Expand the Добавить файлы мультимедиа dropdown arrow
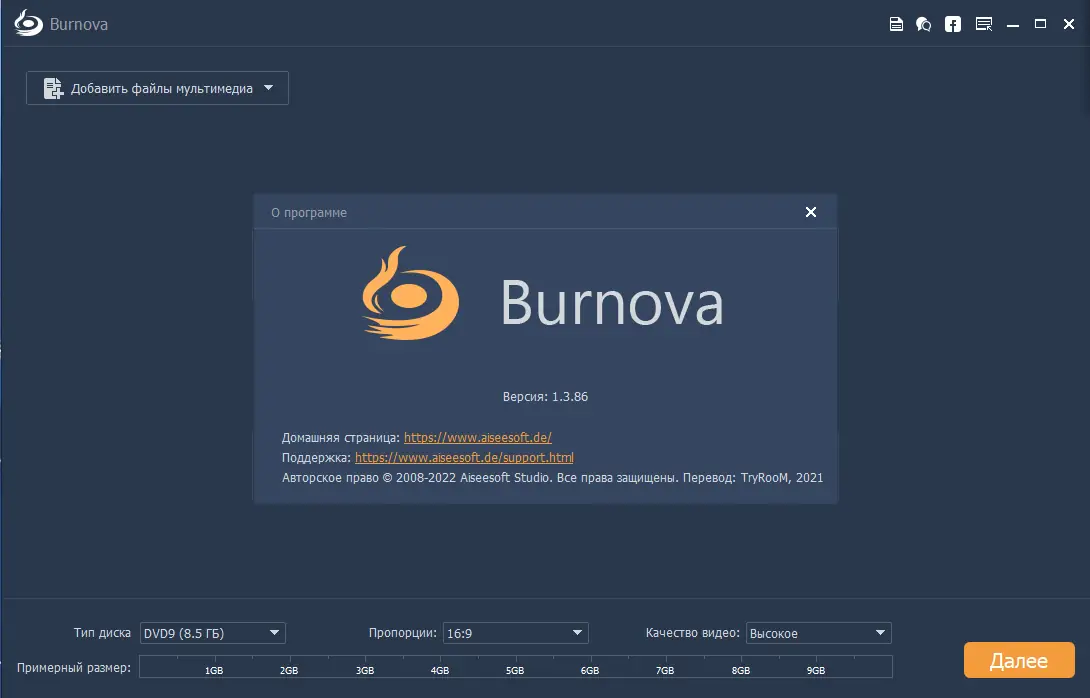The width and height of the screenshot is (1090, 698). 268,88
